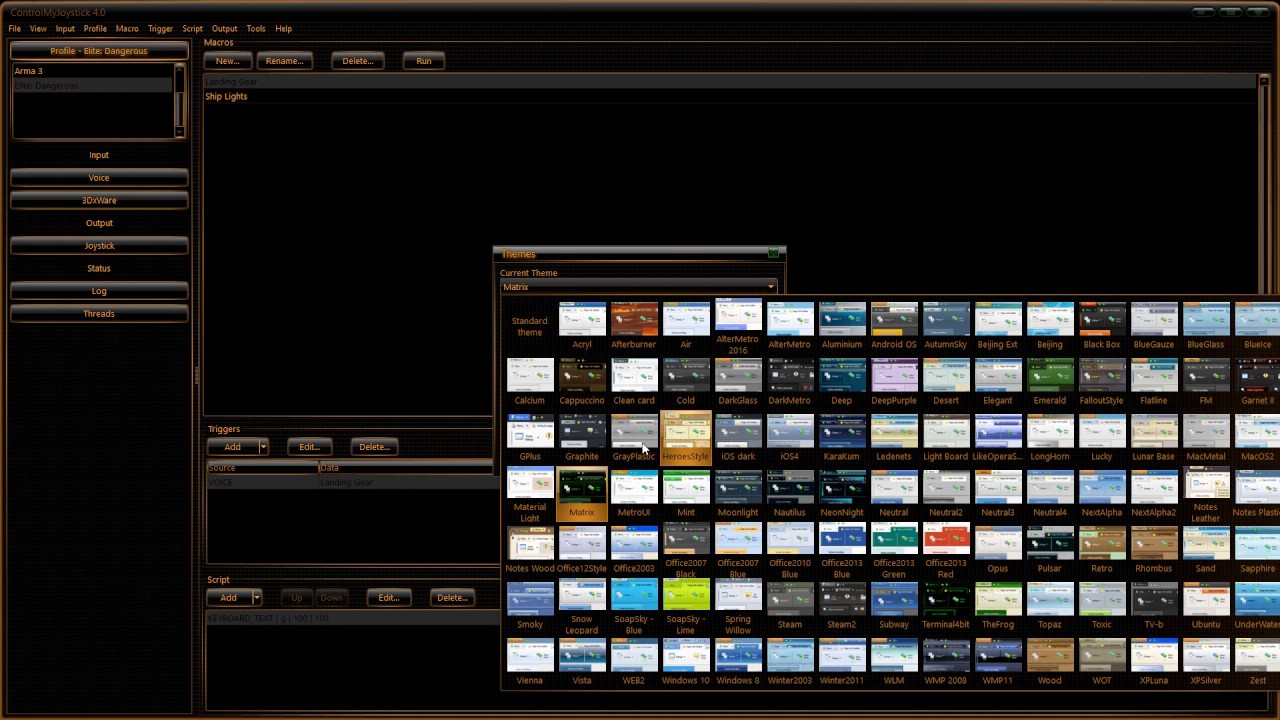Select the Moonlight theme thumbnail

point(738,494)
